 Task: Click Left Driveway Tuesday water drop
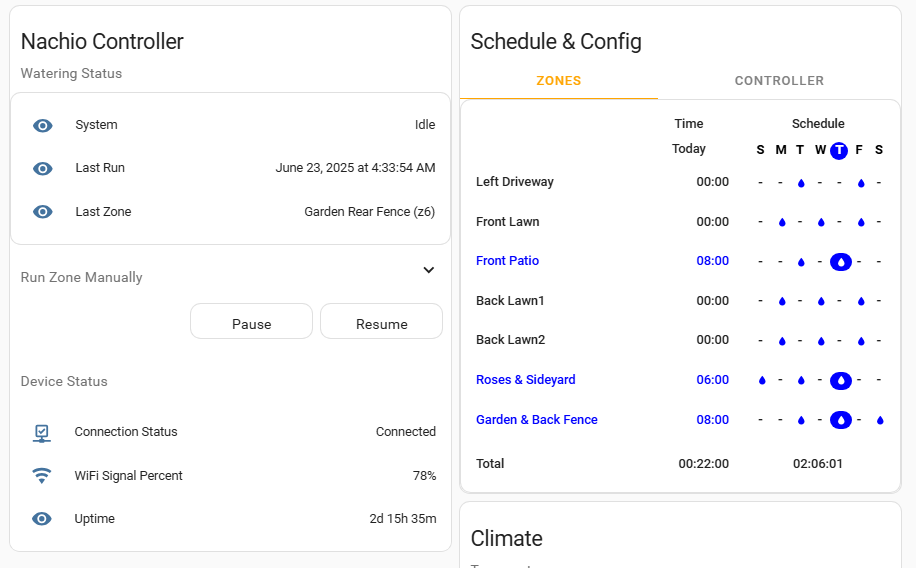[x=801, y=183]
